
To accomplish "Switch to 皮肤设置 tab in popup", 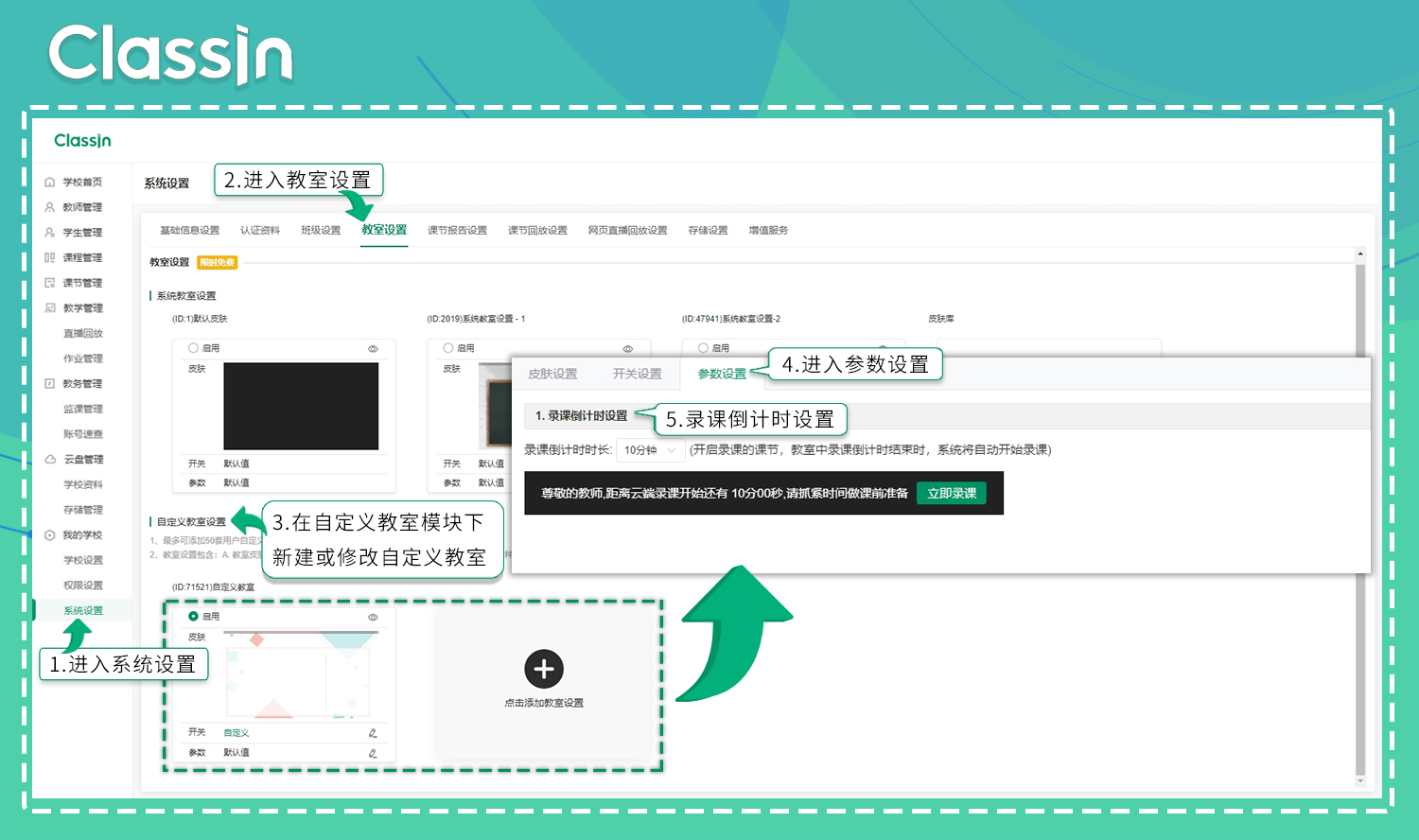I will click(552, 374).
